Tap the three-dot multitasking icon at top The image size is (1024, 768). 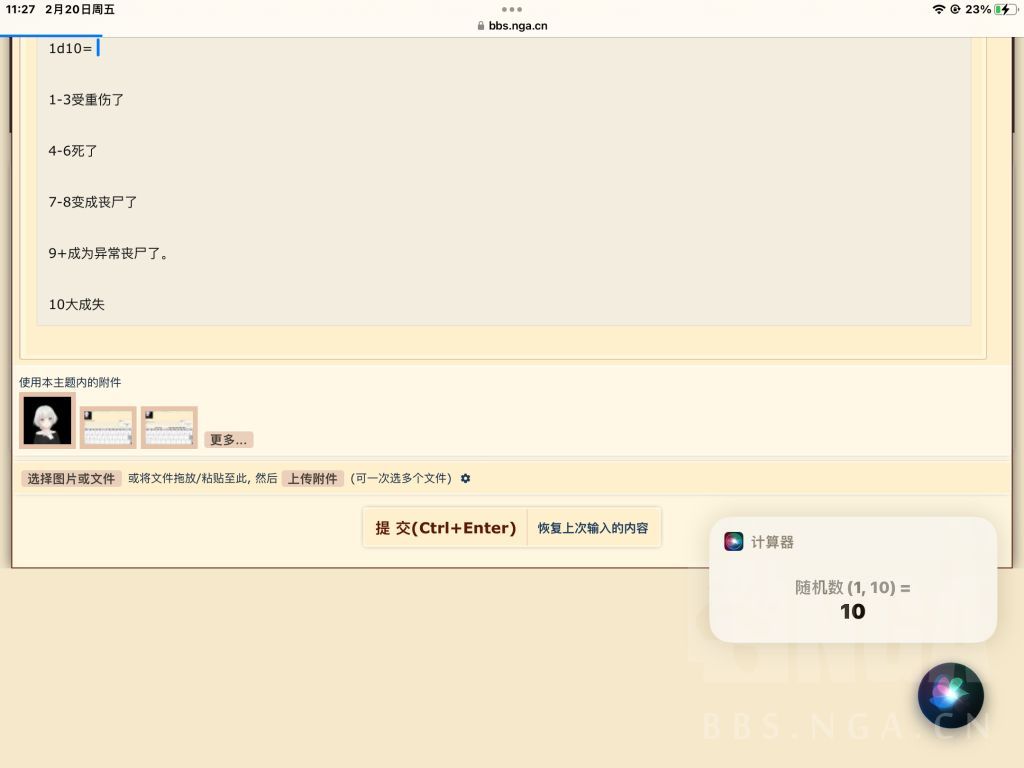pyautogui.click(x=511, y=9)
